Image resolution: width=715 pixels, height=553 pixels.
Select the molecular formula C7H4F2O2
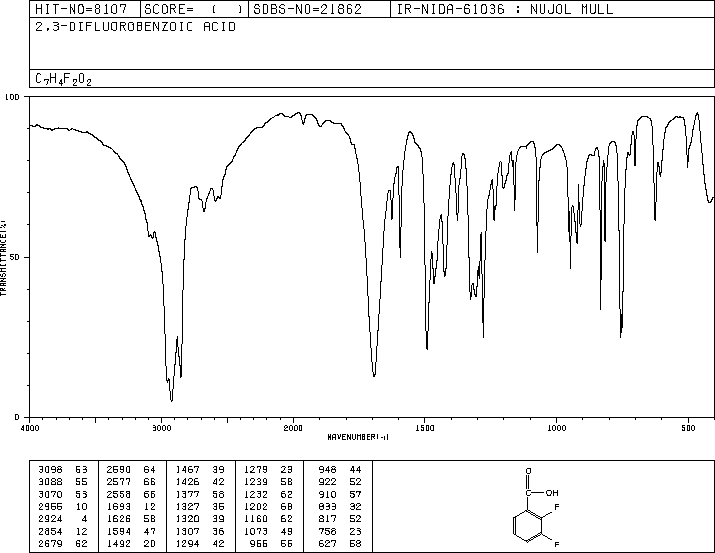tap(63, 79)
